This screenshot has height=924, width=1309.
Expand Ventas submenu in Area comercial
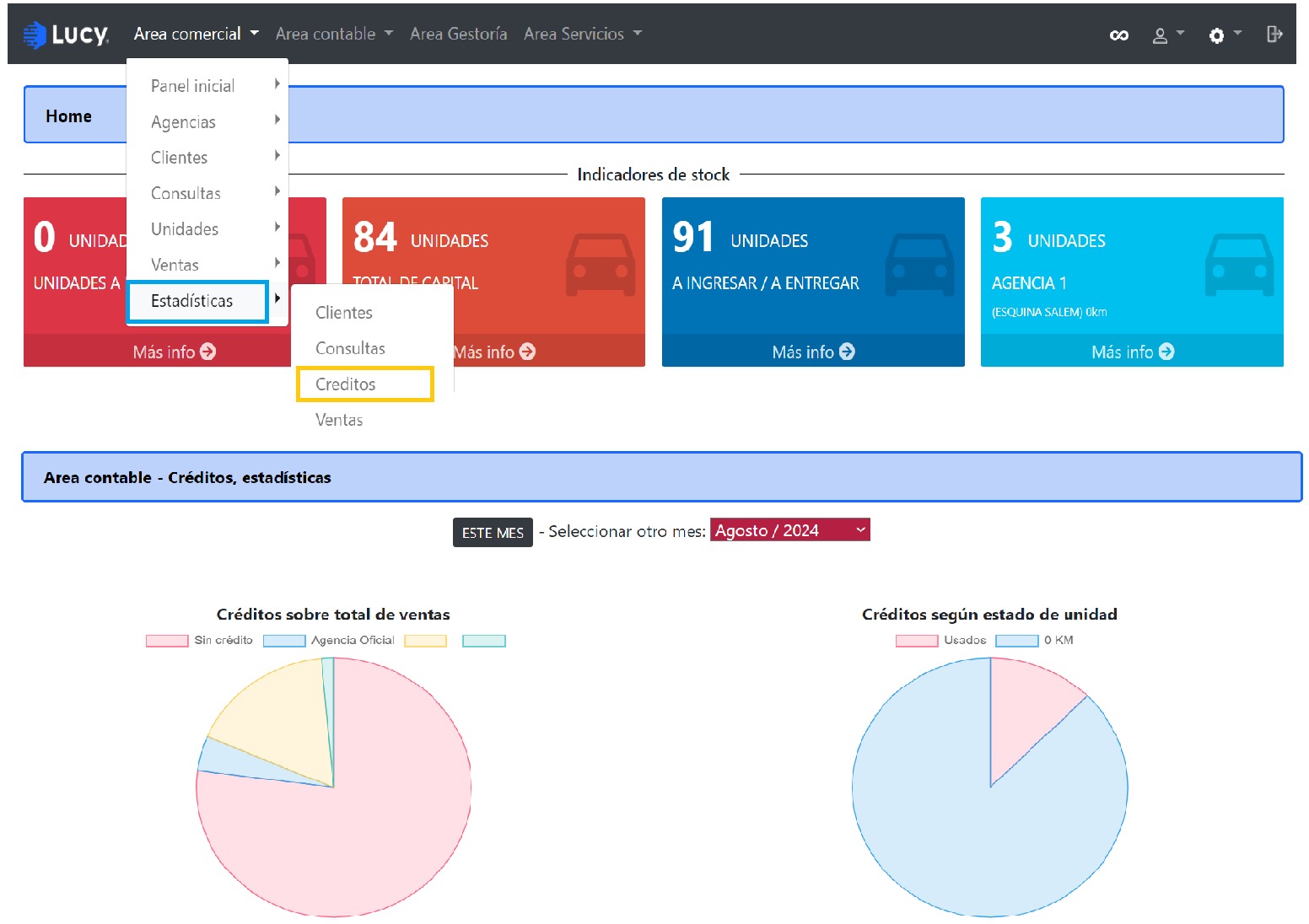[207, 265]
